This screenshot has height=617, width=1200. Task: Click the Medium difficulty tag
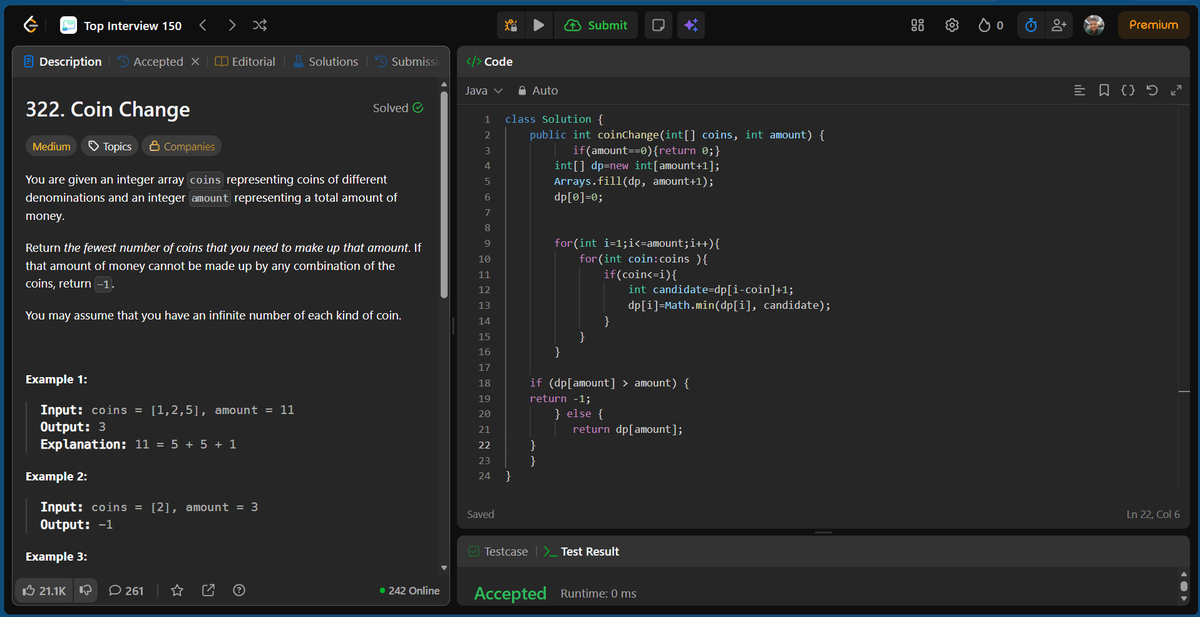coord(51,146)
